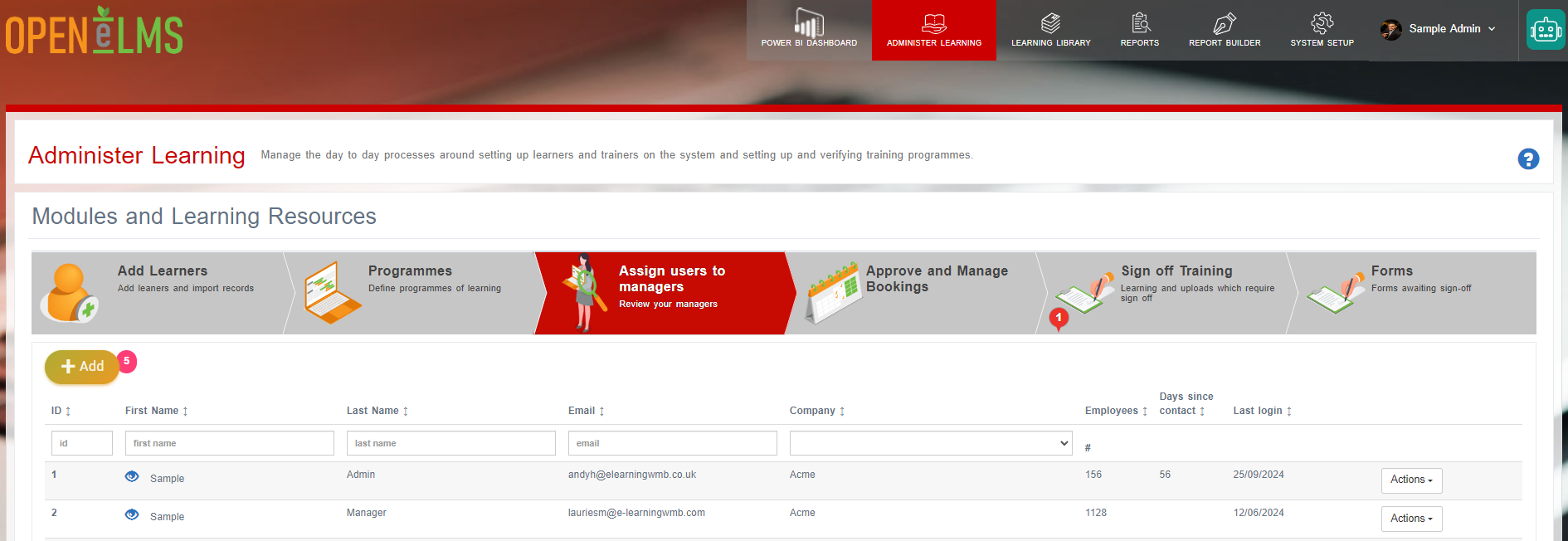Click the yellow Add button
1568x541 pixels.
(x=82, y=367)
